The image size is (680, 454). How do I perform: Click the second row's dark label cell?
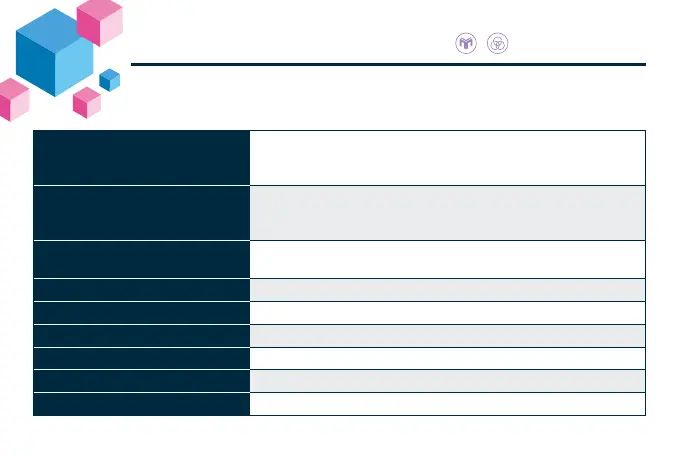tap(141, 212)
